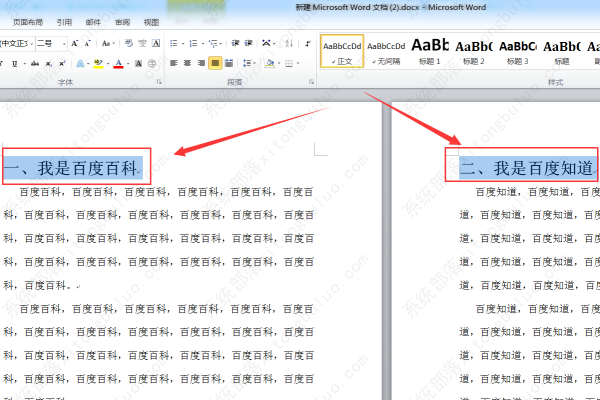Image resolution: width=600 pixels, height=400 pixels.
Task: Click the Strikethrough icon
Action: (x=35, y=64)
